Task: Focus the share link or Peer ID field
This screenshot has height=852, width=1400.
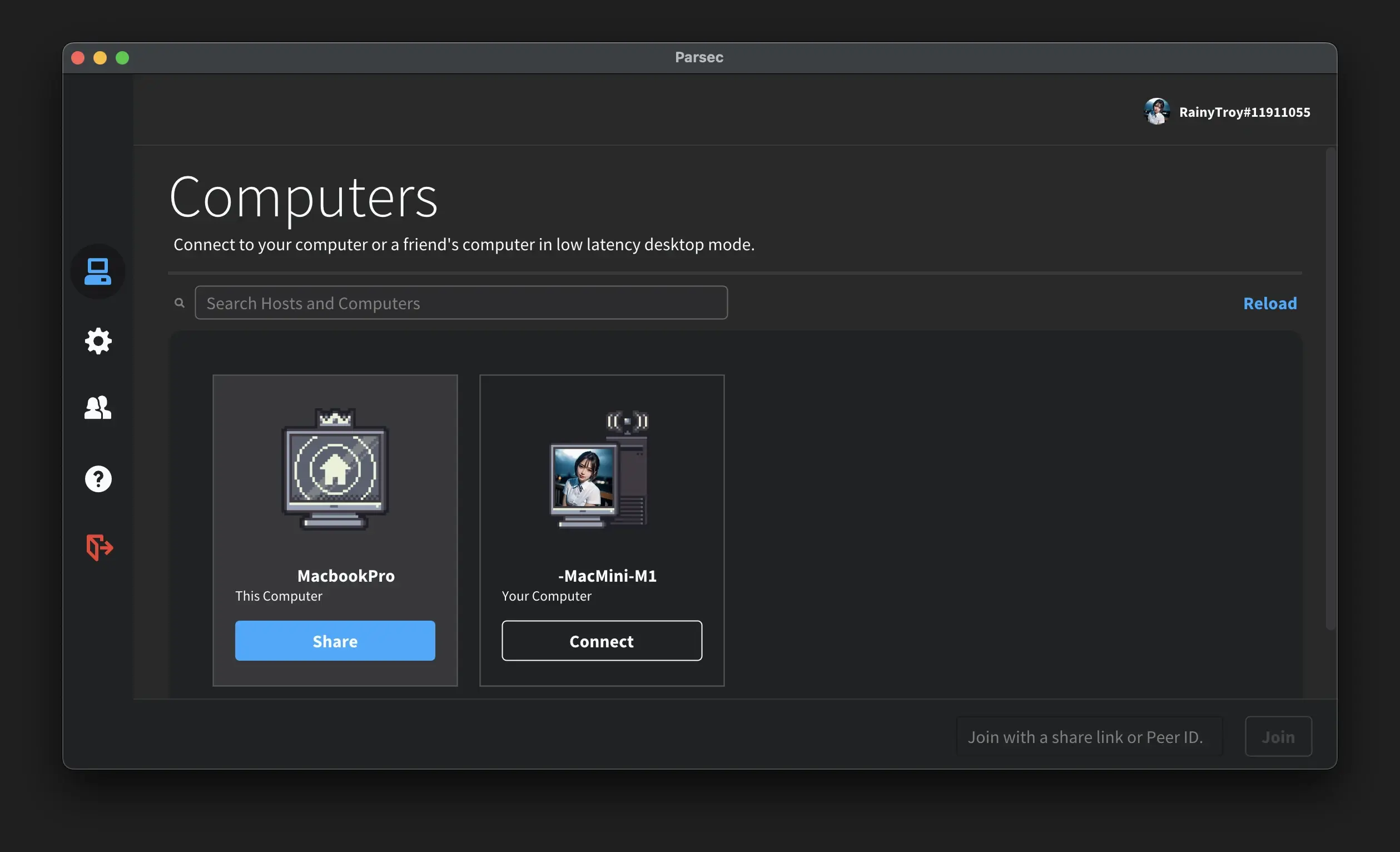Action: (x=1089, y=737)
